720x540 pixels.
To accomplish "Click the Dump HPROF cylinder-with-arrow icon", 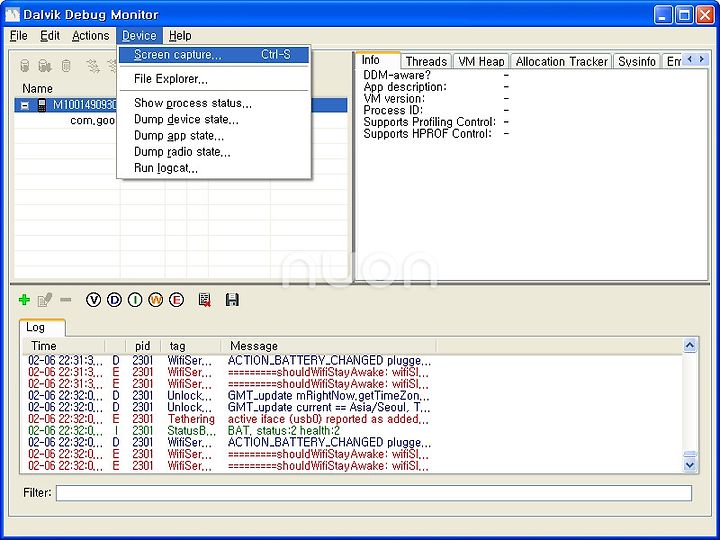I will pyautogui.click(x=45, y=66).
